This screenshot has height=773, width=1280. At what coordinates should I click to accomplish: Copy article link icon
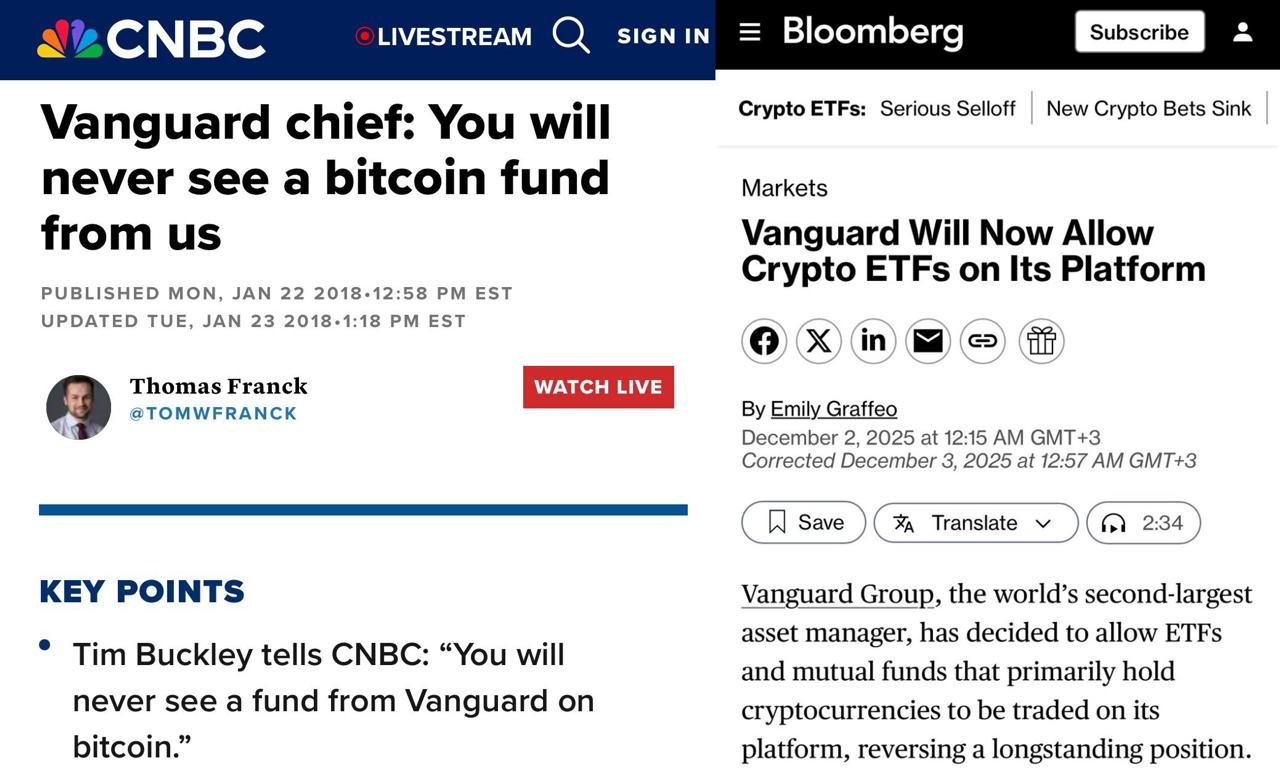click(x=982, y=341)
